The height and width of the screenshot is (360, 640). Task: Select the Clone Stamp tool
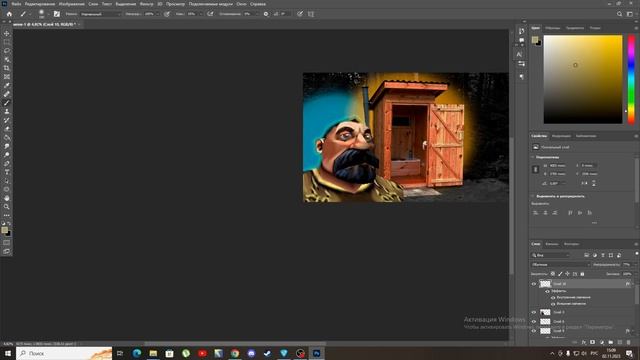pos(7,111)
